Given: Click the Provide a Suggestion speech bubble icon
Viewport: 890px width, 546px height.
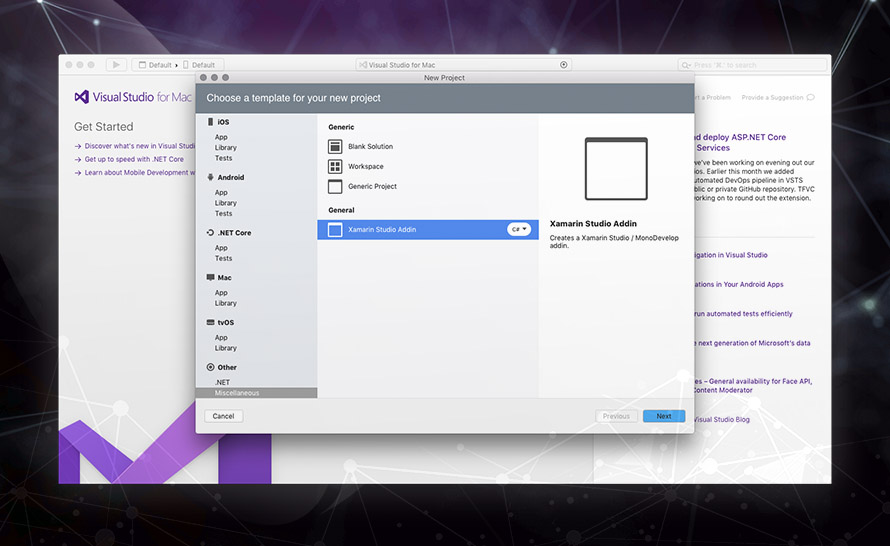Looking at the screenshot, I should pyautogui.click(x=811, y=98).
